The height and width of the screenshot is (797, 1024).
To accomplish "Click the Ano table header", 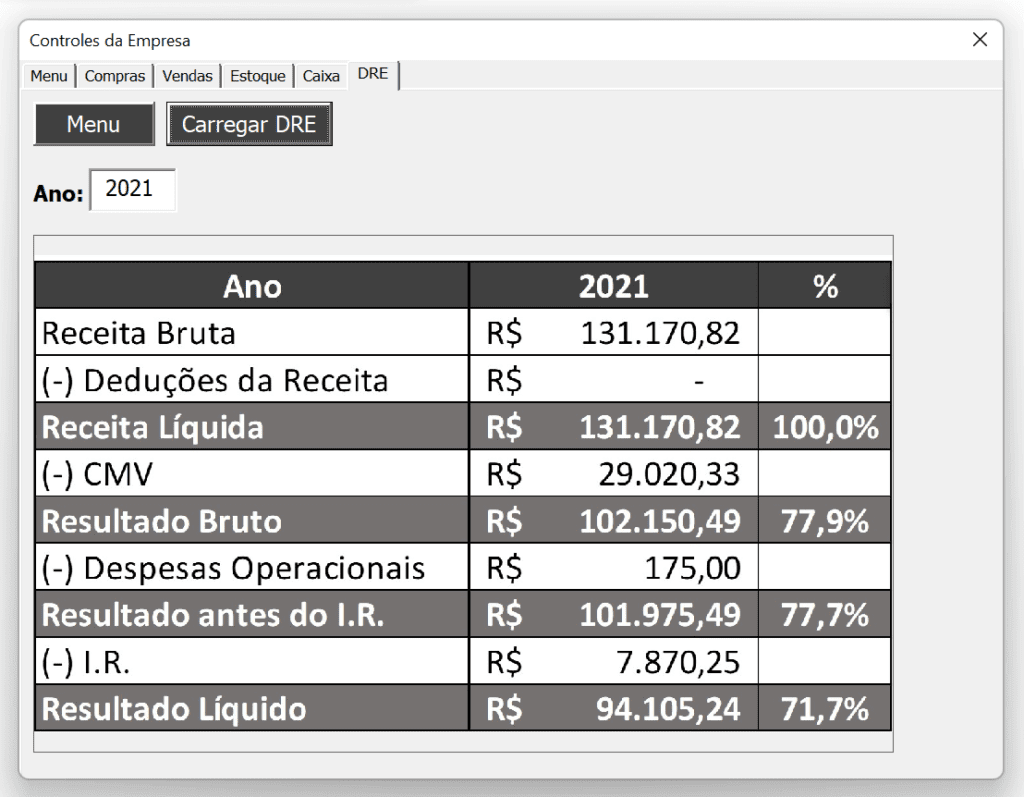I will pos(252,286).
